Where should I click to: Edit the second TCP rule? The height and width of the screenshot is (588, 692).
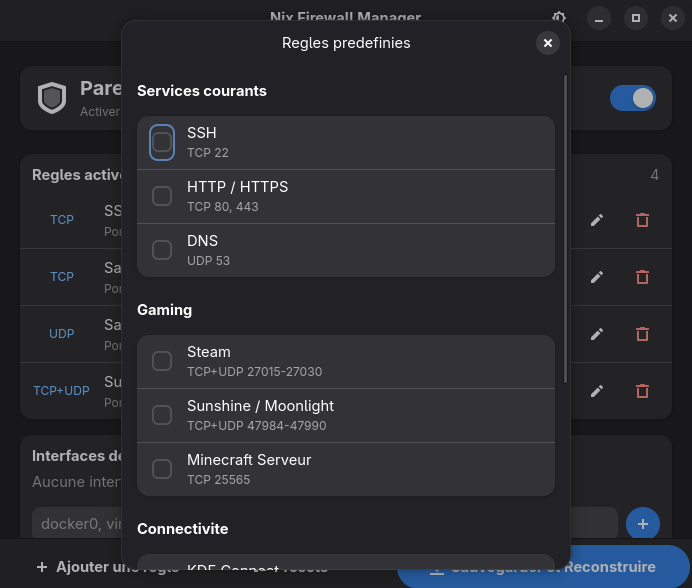point(597,277)
